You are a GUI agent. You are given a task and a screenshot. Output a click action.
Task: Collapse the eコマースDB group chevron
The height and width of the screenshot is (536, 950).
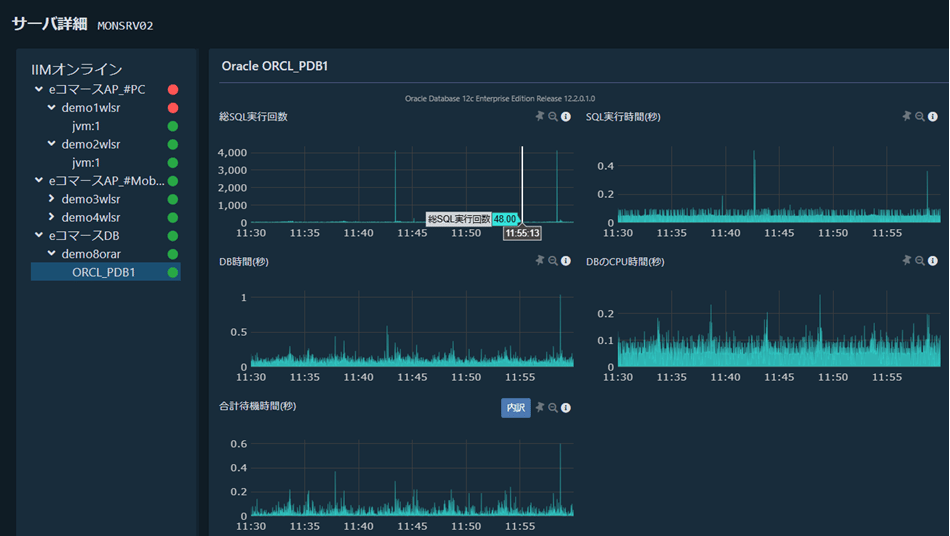tap(39, 235)
